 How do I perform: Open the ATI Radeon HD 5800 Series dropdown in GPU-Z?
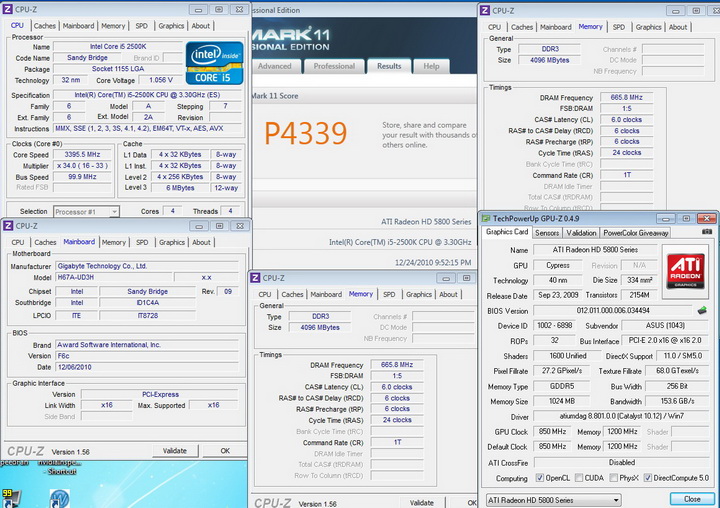coord(553,500)
